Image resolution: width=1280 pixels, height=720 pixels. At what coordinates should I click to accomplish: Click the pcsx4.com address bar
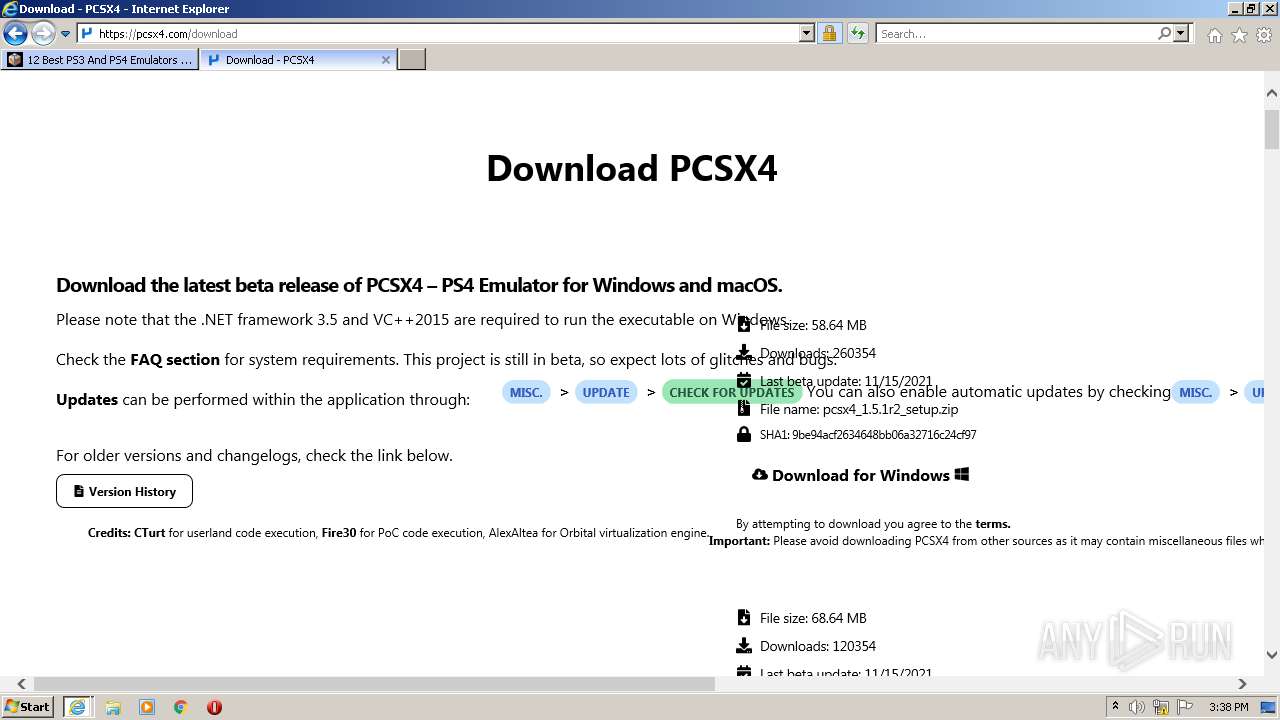tap(440, 33)
